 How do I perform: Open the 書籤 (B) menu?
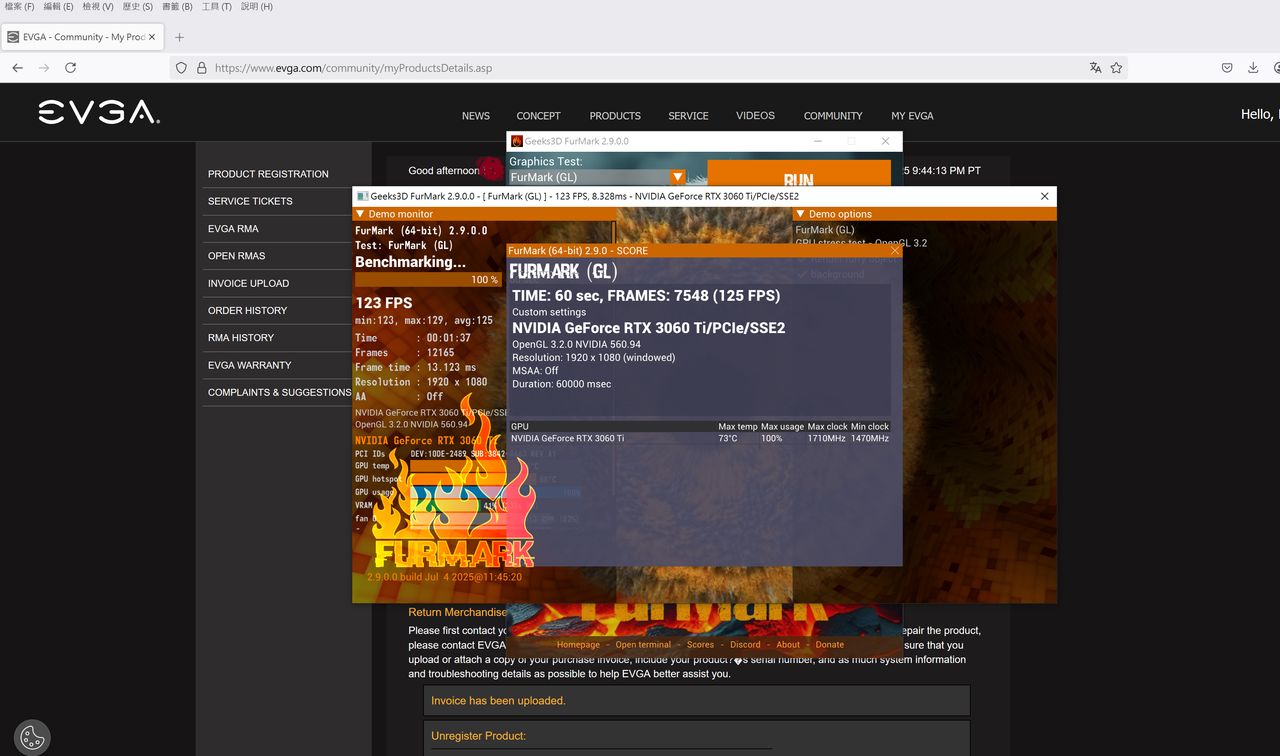(x=177, y=7)
